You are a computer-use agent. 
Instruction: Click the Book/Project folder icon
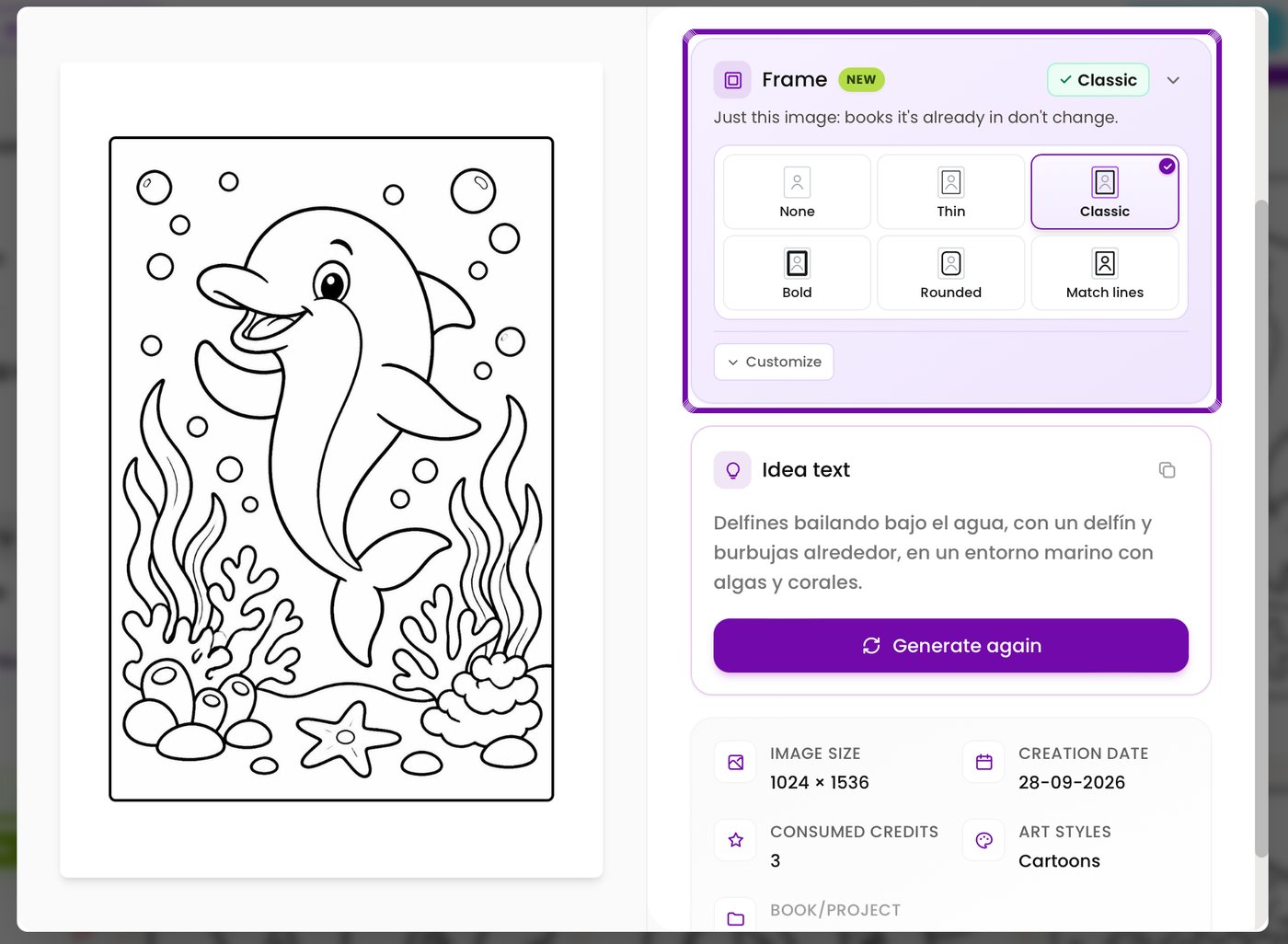[x=735, y=917]
